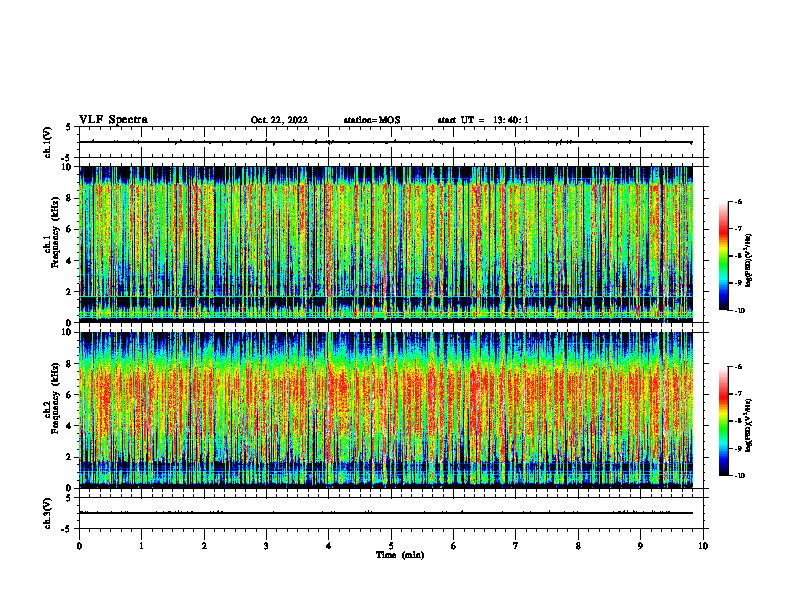Screen dimensions: 792x612
Task: Click the "Time (min)" axis label
Action: (x=400, y=555)
